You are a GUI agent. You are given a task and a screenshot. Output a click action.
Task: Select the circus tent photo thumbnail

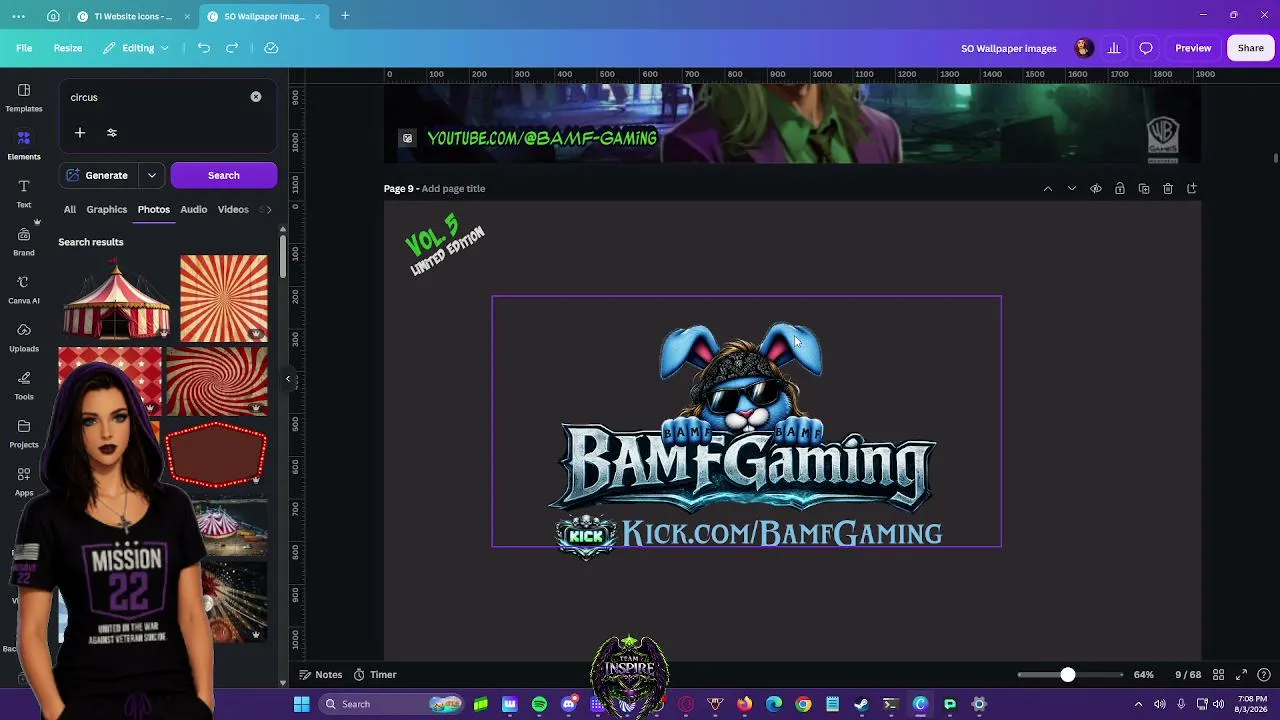(x=116, y=298)
